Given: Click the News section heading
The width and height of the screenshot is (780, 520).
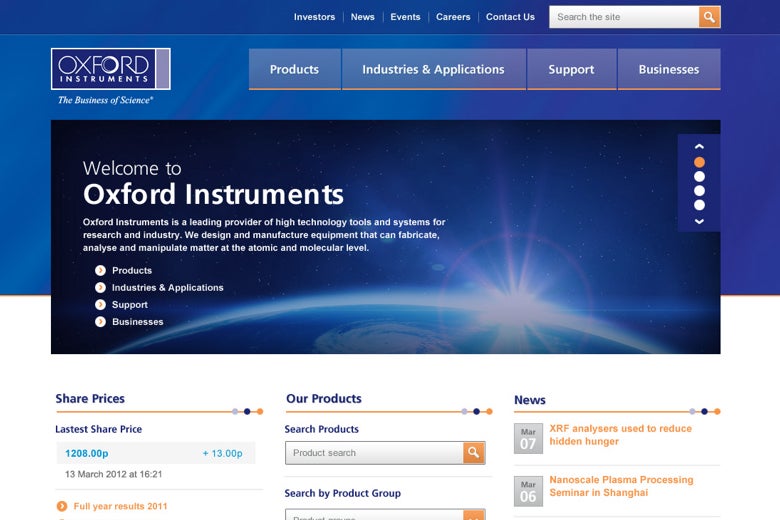Looking at the screenshot, I should pos(530,400).
